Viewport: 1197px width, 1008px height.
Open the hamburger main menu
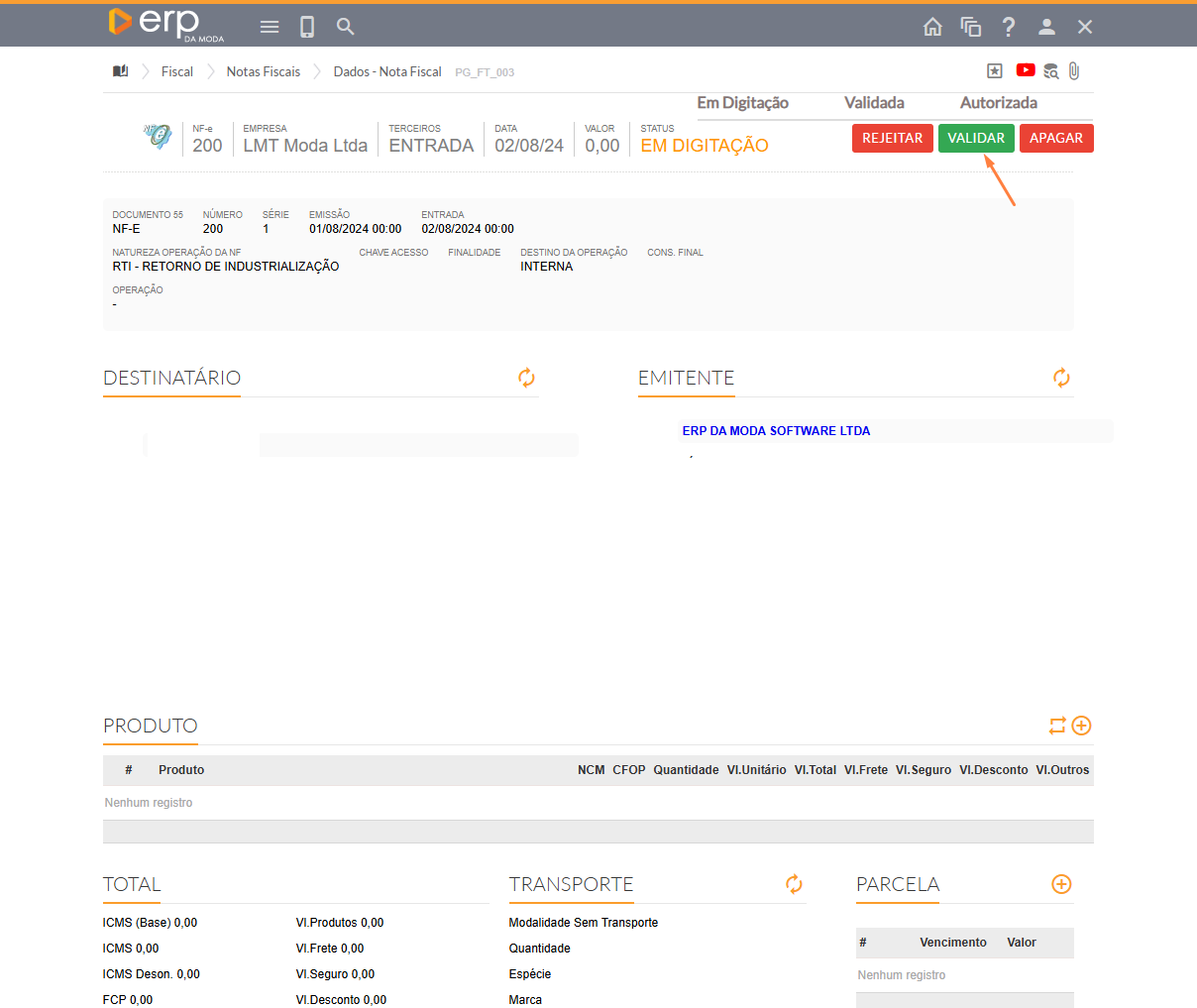(x=270, y=27)
